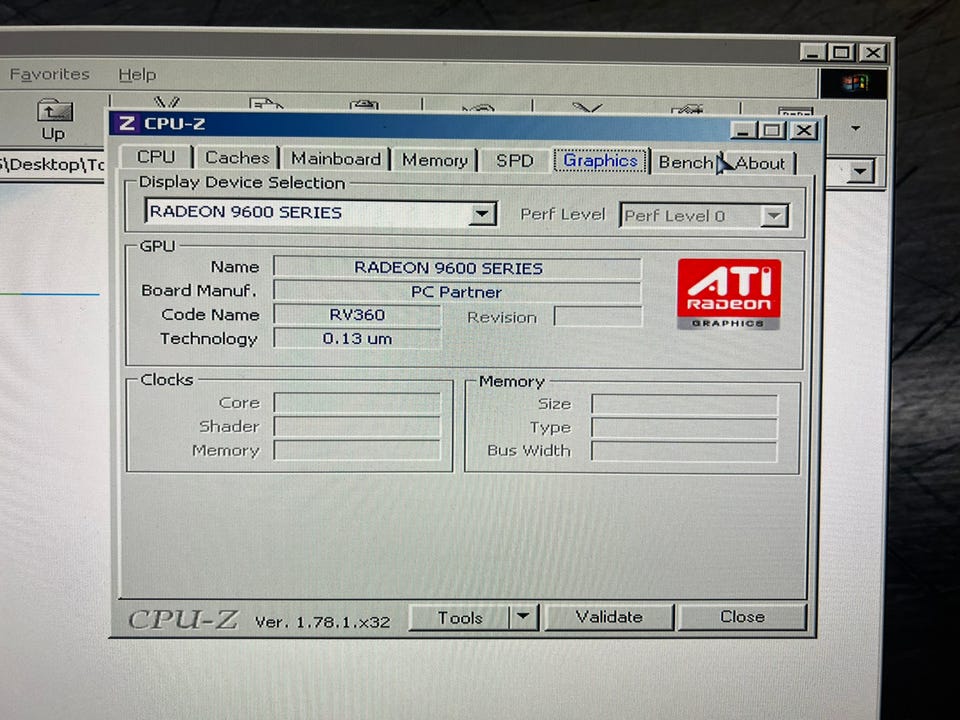Click the version text Ver. 1.78.1.x32
This screenshot has width=960, height=720.
pos(323,622)
